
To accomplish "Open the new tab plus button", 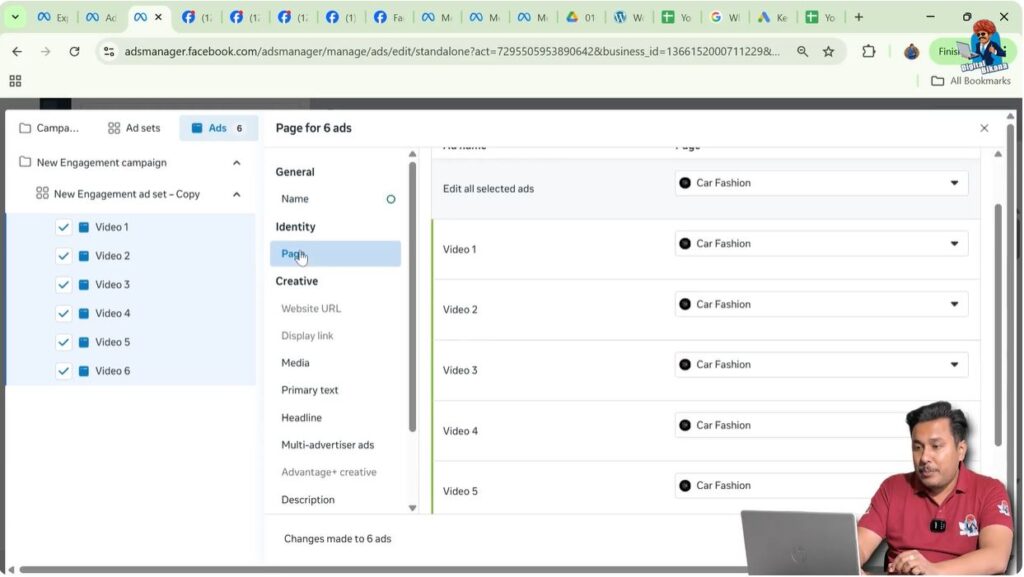I will [858, 17].
